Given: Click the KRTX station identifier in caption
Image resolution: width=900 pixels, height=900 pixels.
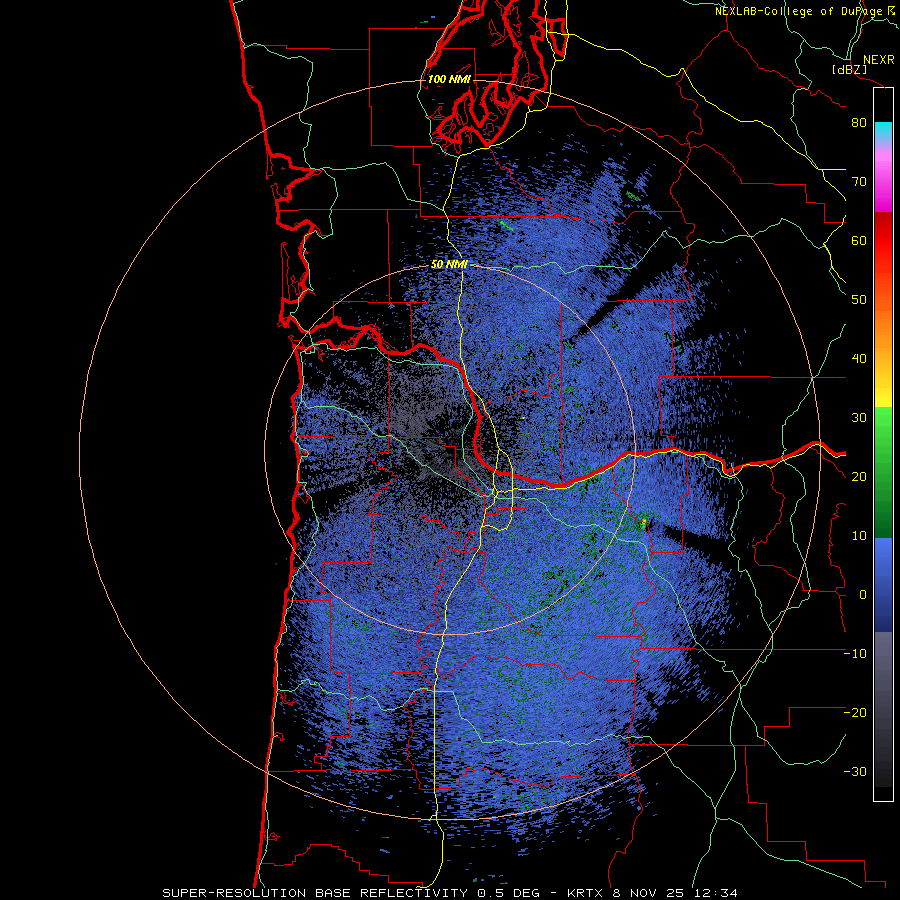Looking at the screenshot, I should click(x=586, y=893).
